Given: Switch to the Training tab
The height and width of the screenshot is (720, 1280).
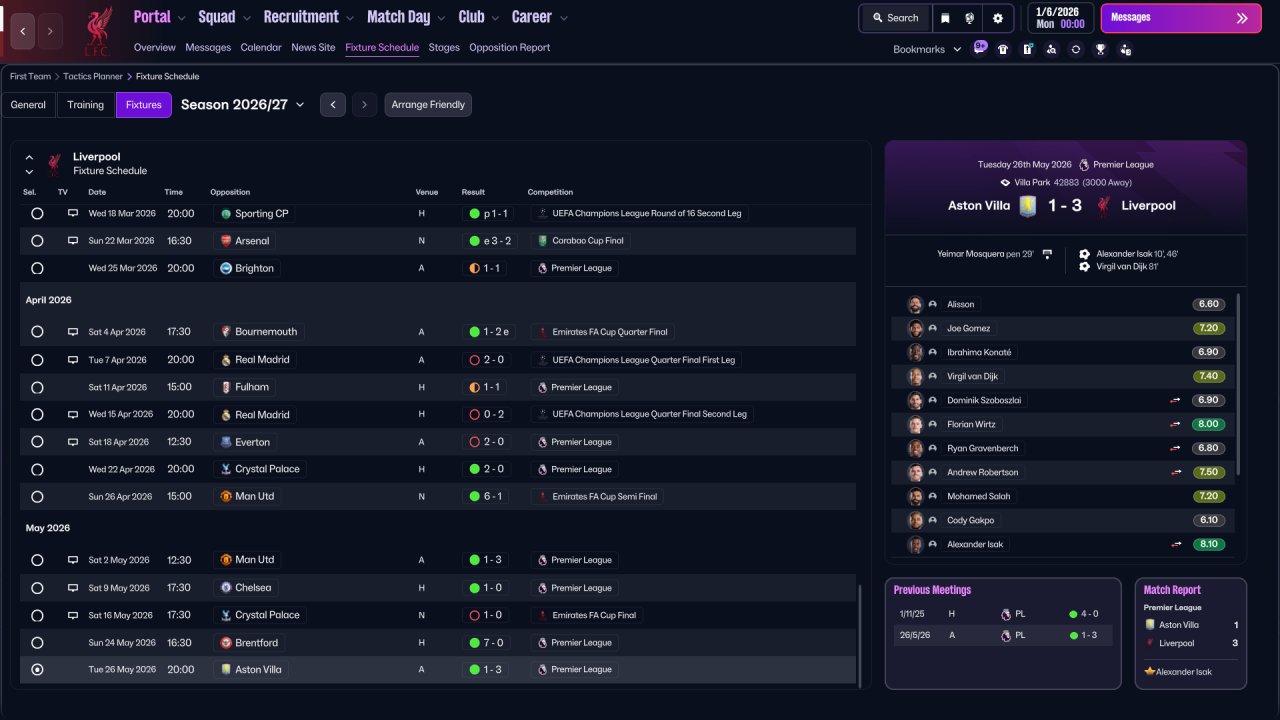Looking at the screenshot, I should pos(86,105).
